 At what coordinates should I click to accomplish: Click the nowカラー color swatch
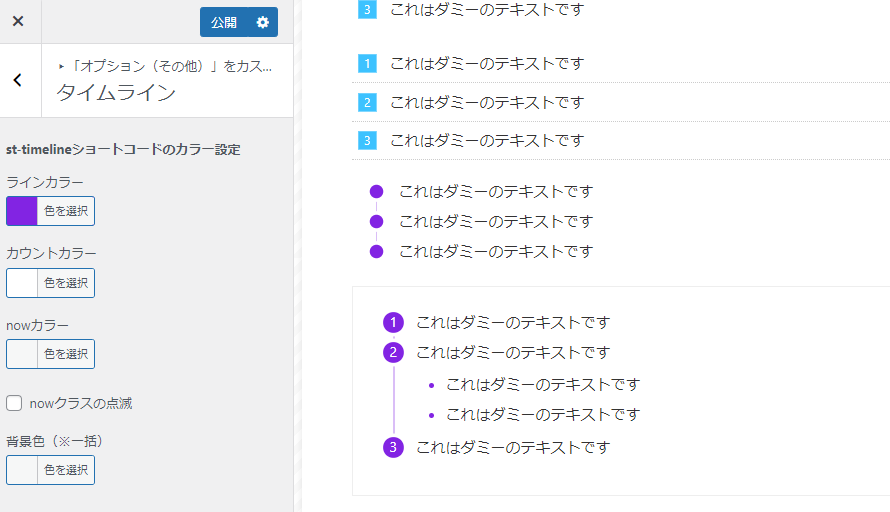(x=22, y=354)
